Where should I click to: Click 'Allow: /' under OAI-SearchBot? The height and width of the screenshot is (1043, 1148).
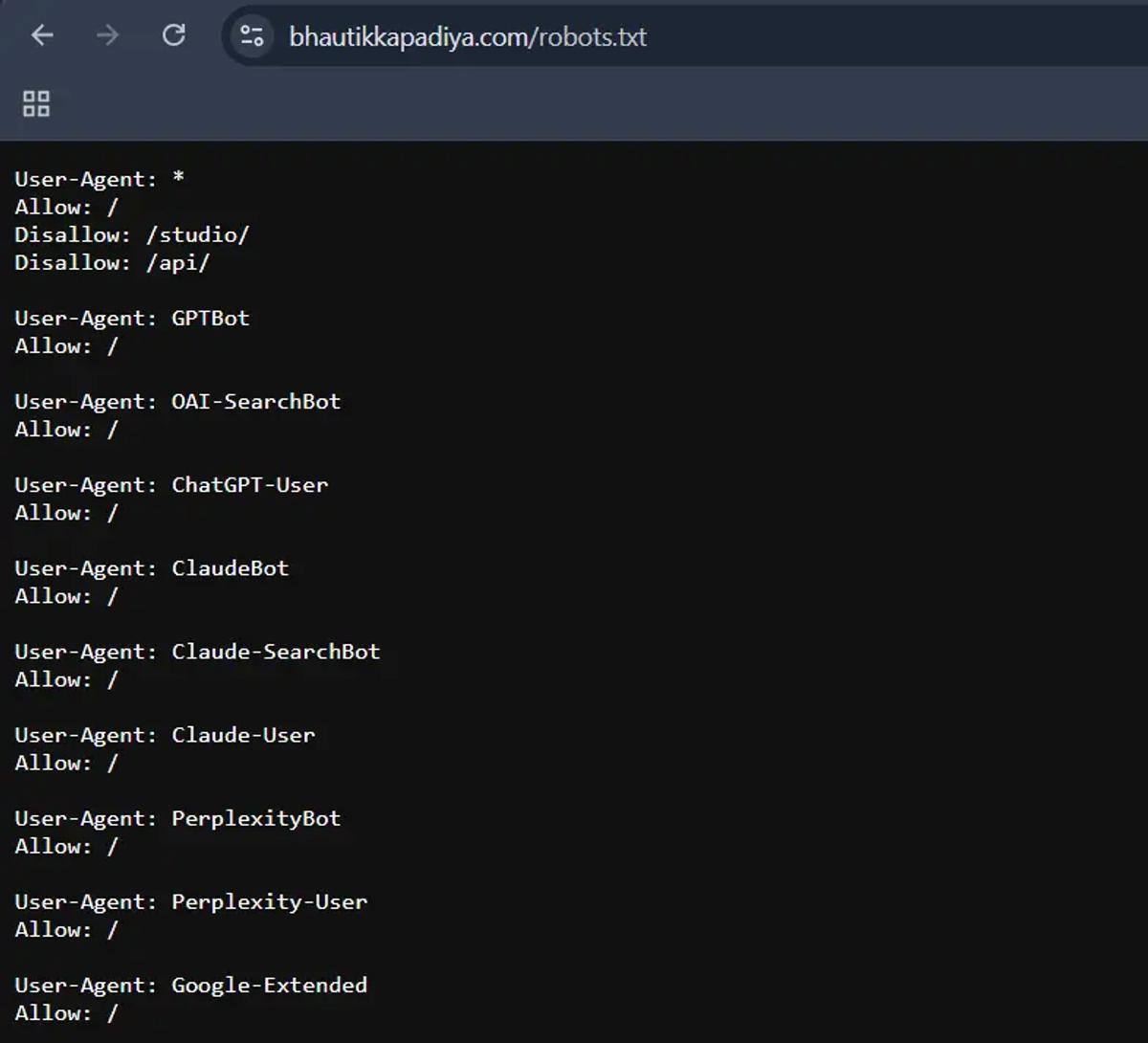(x=66, y=429)
